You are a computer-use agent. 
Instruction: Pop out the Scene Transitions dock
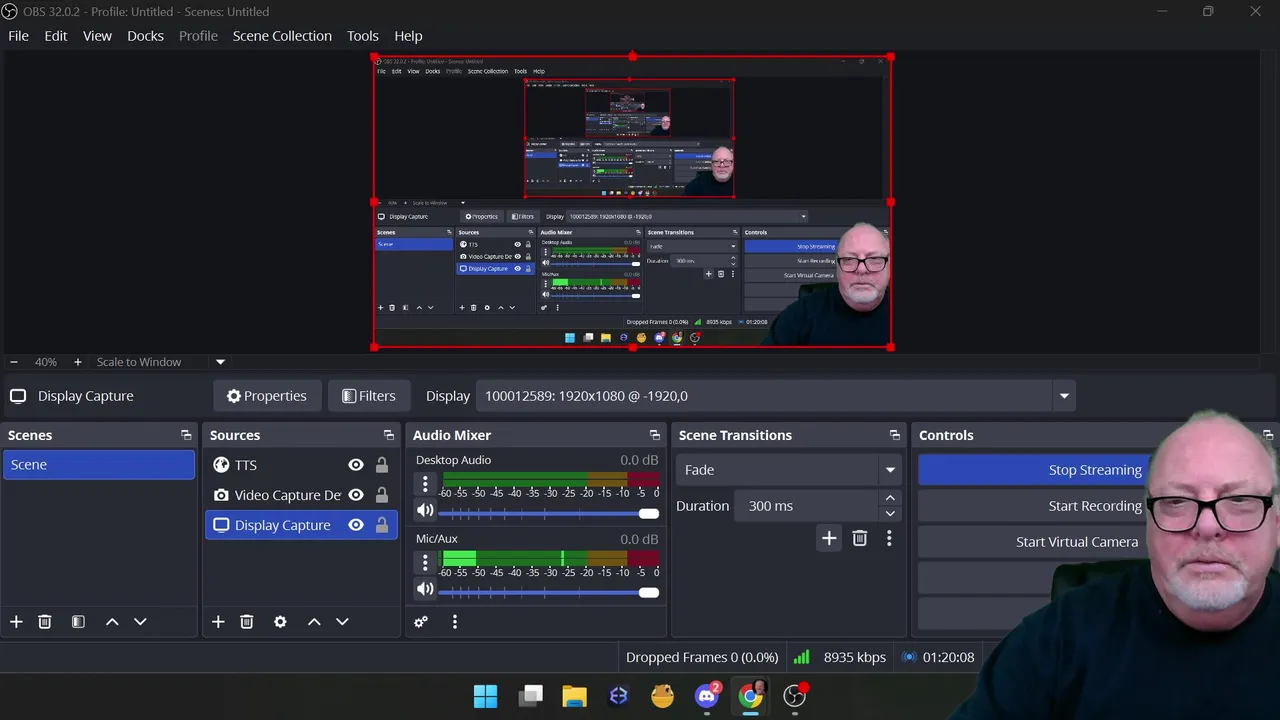click(895, 435)
